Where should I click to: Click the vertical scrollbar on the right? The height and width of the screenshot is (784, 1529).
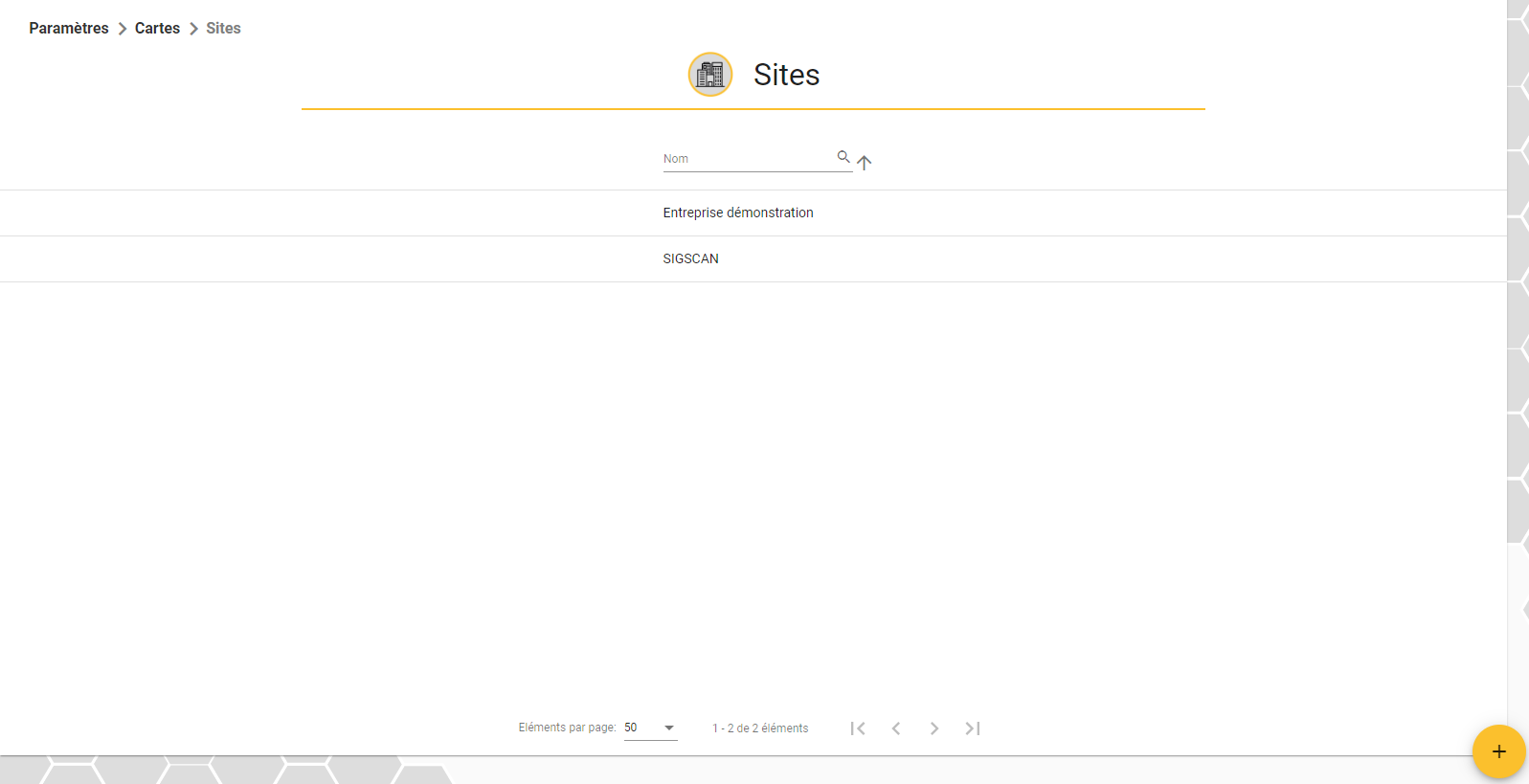1518,271
